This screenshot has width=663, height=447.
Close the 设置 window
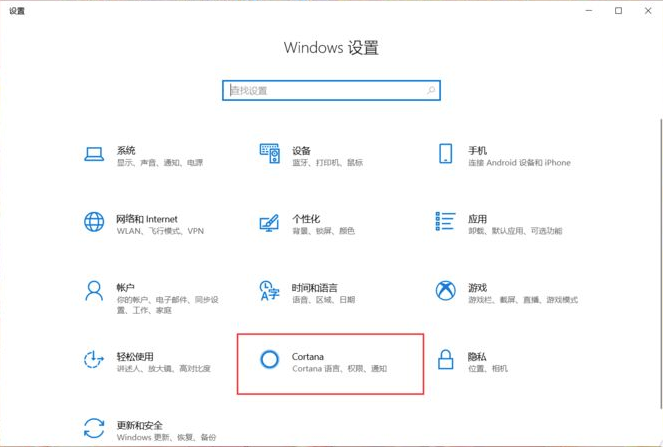click(648, 11)
